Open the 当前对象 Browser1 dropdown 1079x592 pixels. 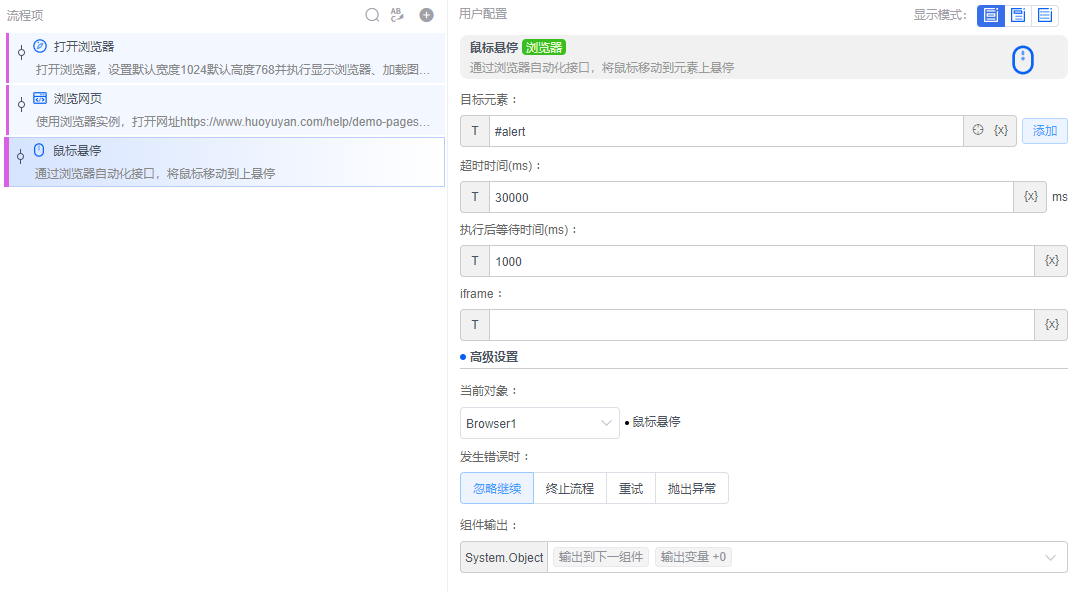click(540, 423)
